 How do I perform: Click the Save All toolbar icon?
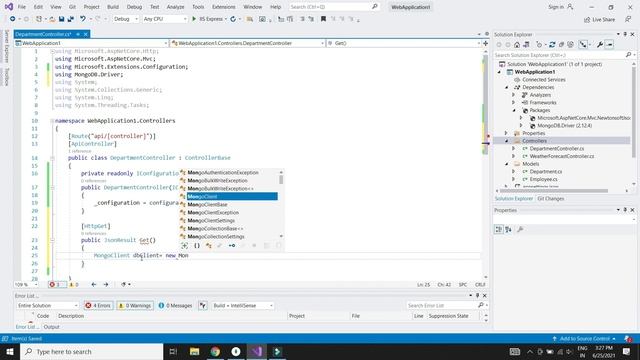point(71,19)
